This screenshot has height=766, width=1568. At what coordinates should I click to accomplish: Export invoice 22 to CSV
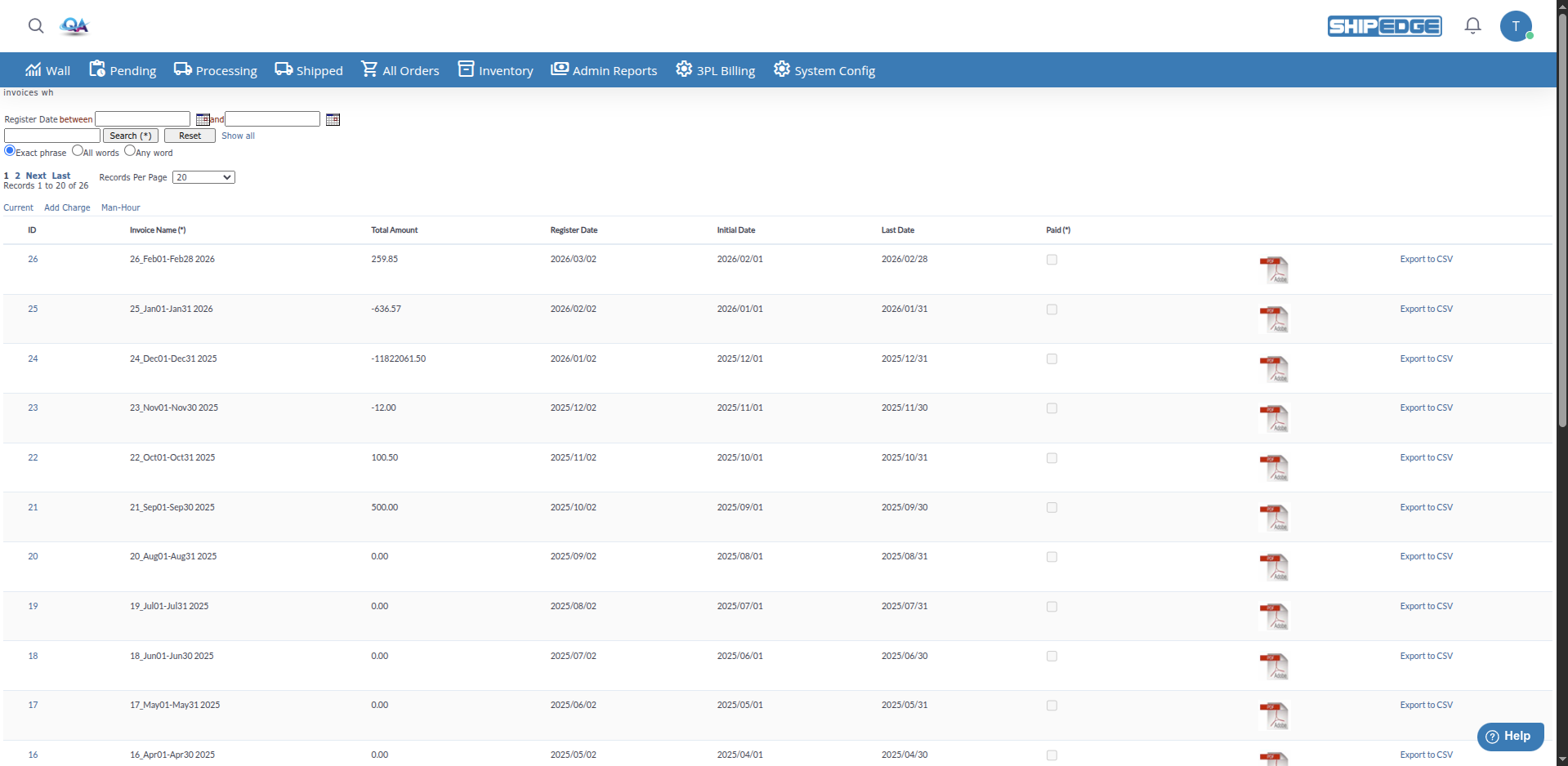click(1426, 458)
